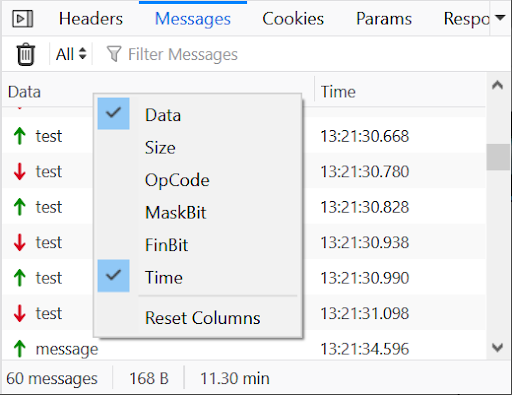
Task: Click the toggle network panel sidebar icon
Action: [x=22, y=19]
